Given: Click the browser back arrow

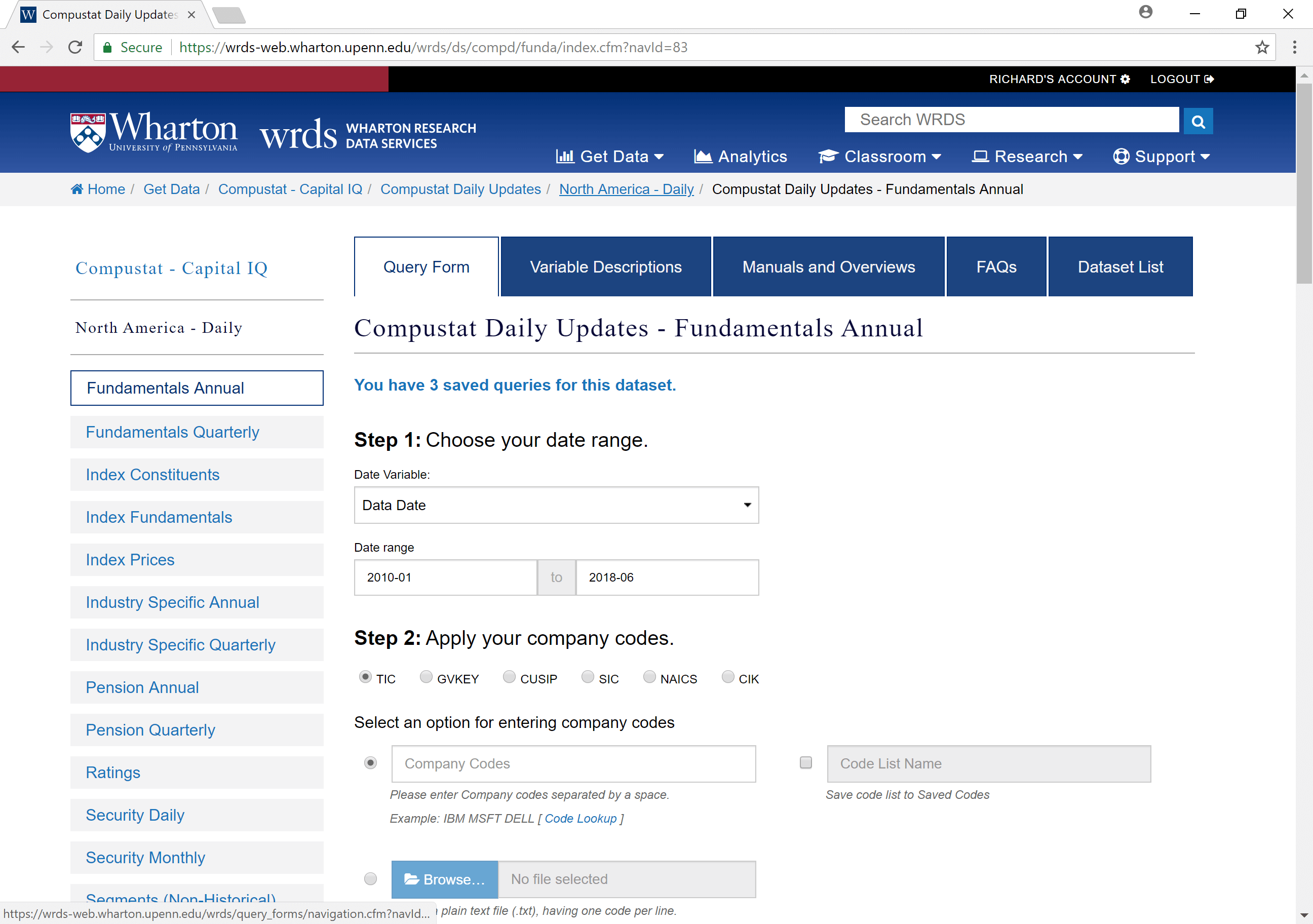Looking at the screenshot, I should click(18, 48).
